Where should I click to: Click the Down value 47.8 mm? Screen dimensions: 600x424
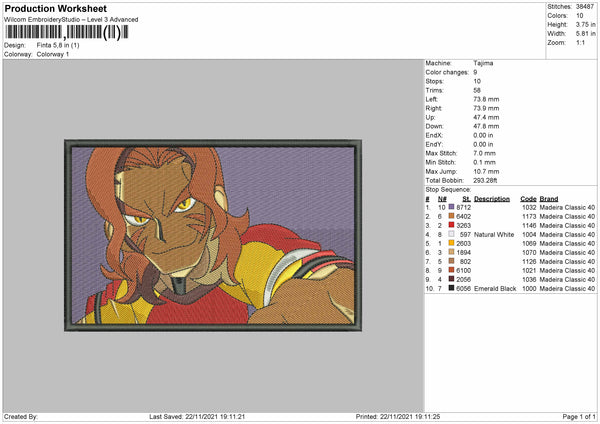coord(486,126)
